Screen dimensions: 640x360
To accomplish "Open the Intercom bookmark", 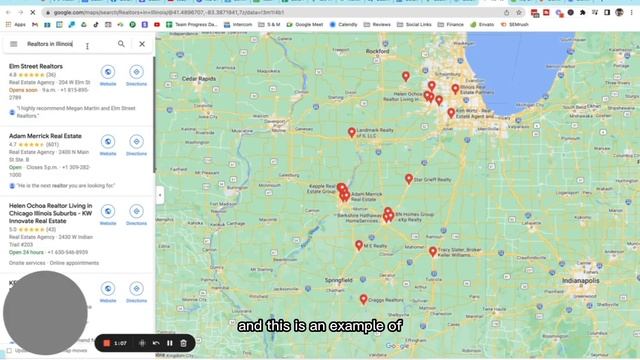I will pos(238,24).
